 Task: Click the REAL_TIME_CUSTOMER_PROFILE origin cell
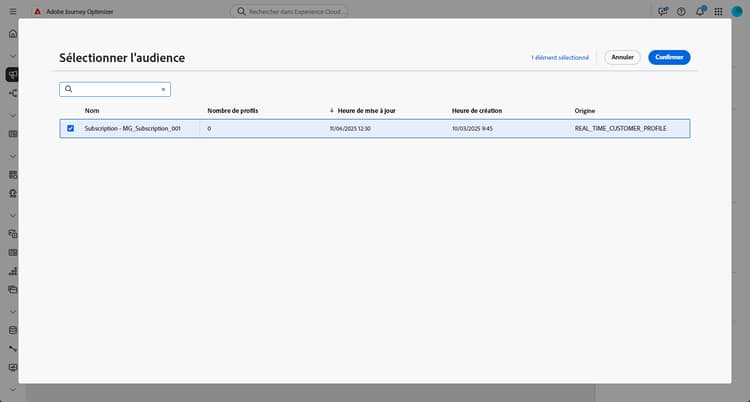pos(620,128)
